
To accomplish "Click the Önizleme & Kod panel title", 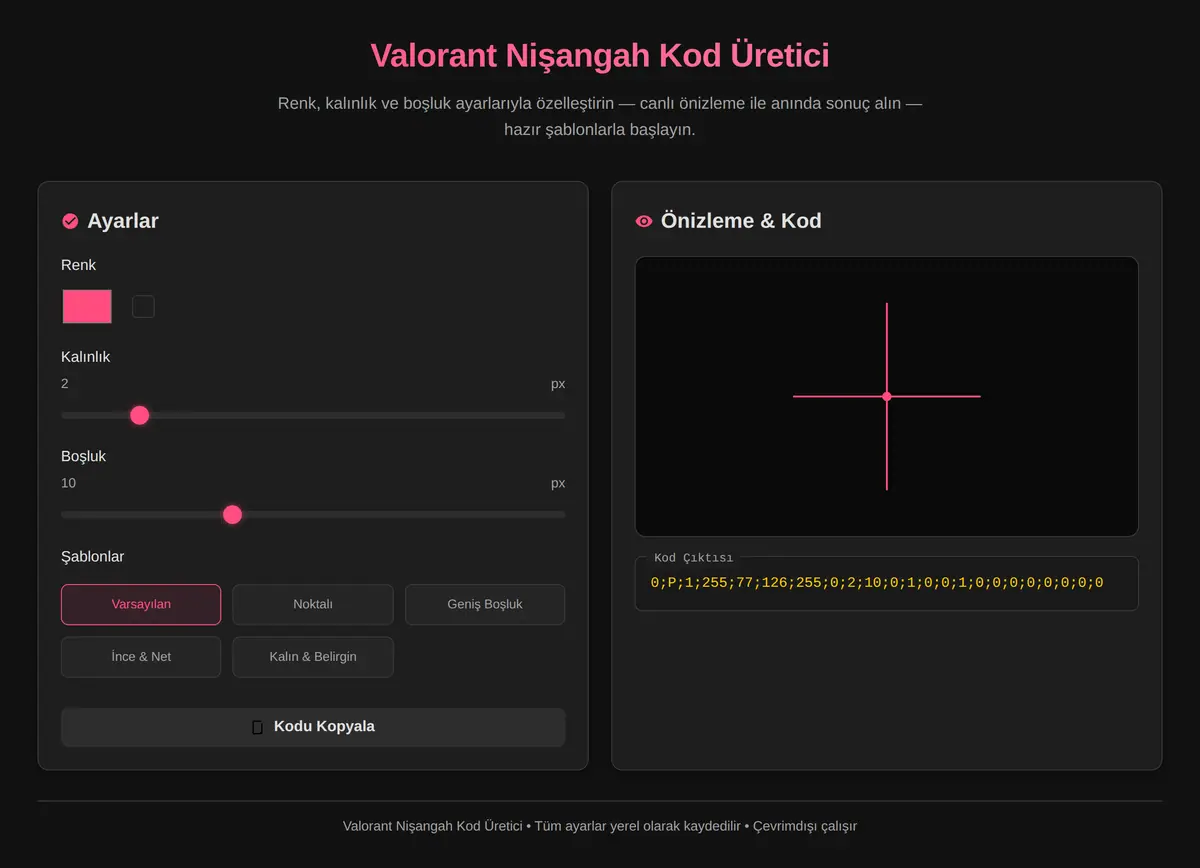I will click(x=741, y=221).
